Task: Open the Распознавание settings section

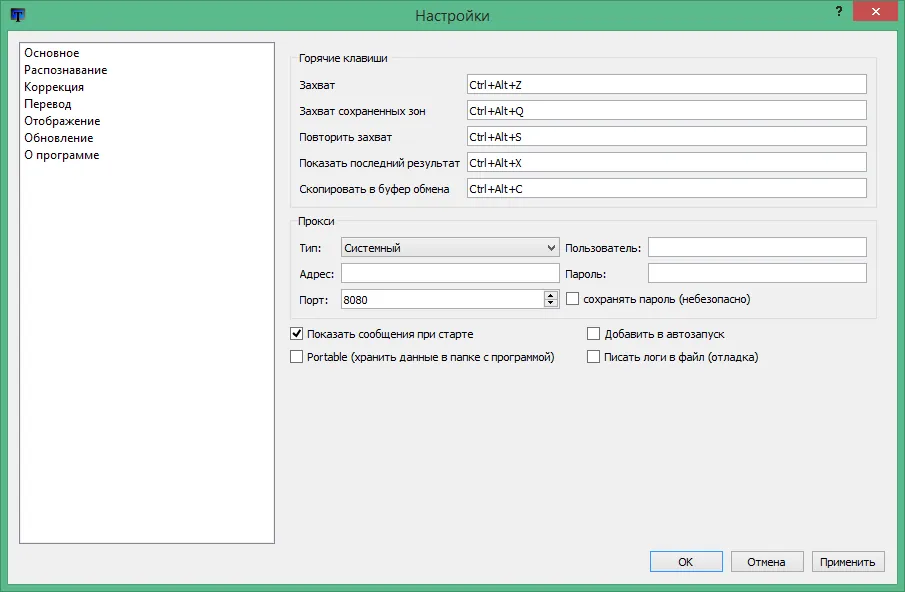Action: tap(65, 70)
